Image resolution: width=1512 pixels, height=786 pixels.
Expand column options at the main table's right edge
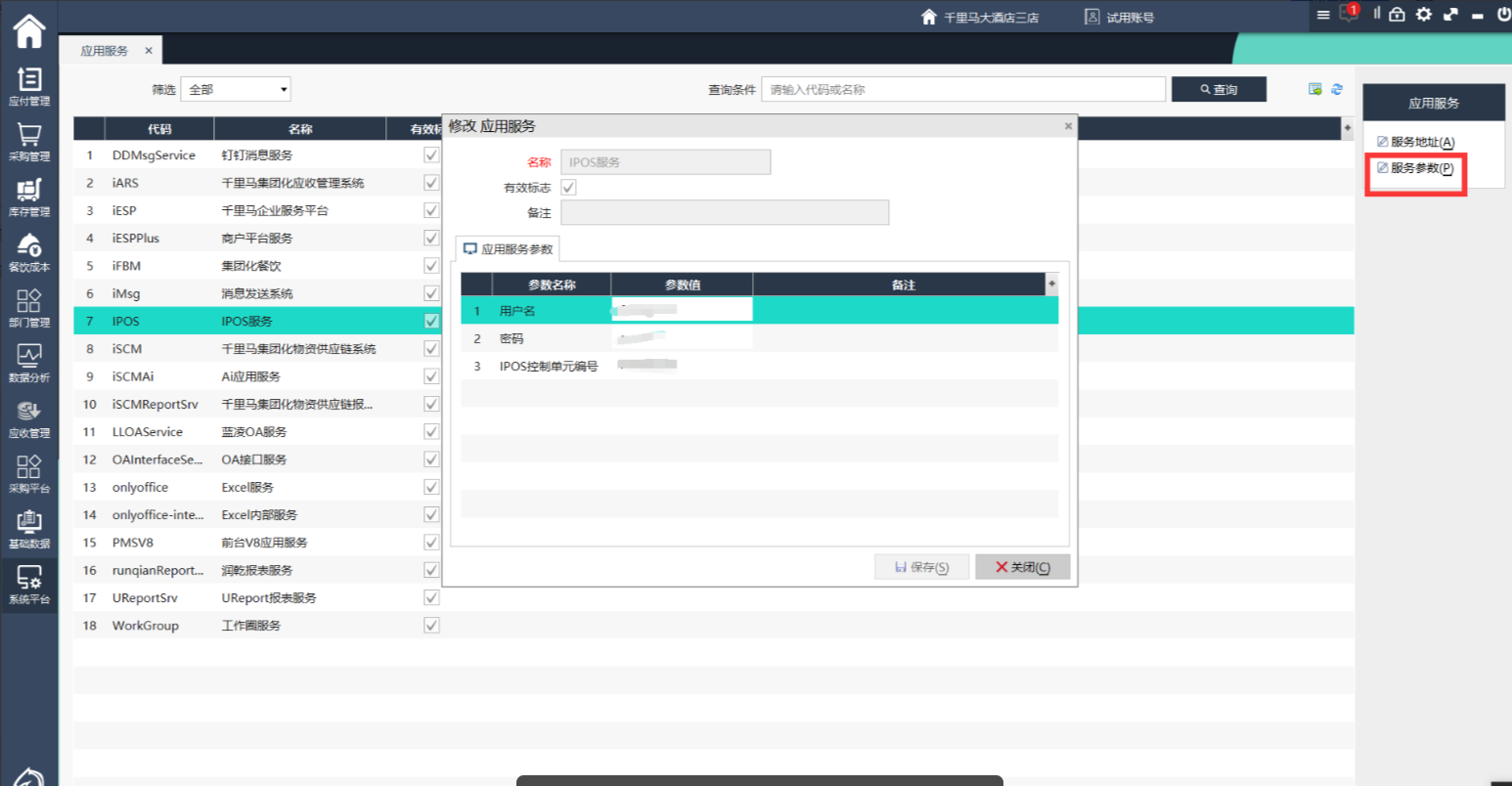pos(1347,128)
